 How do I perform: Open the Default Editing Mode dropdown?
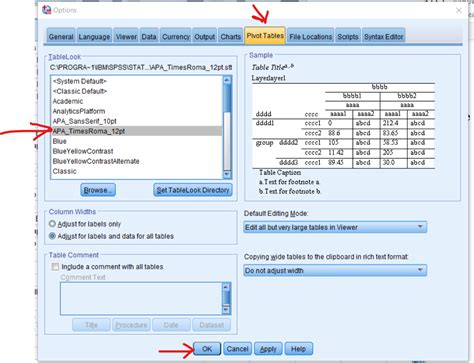coord(335,227)
